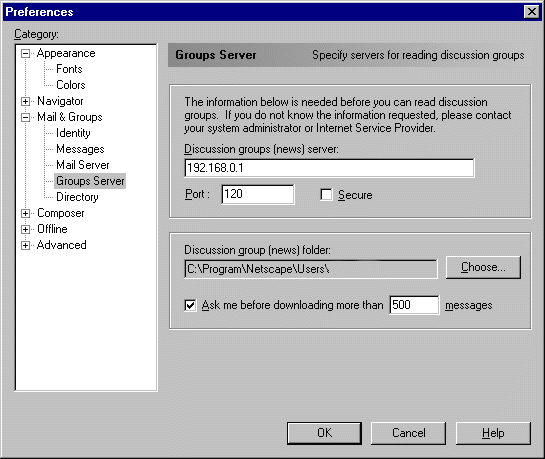Open Help for this dialog
The width and height of the screenshot is (545, 459).
click(493, 433)
